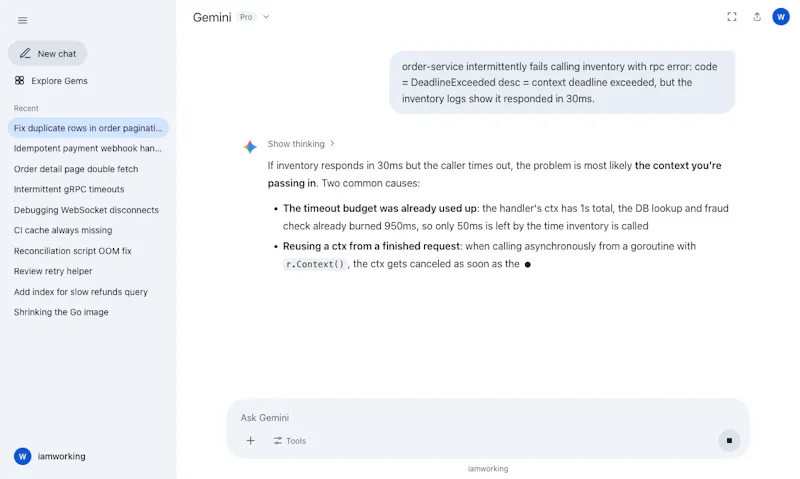Open the Tools menu

point(289,441)
